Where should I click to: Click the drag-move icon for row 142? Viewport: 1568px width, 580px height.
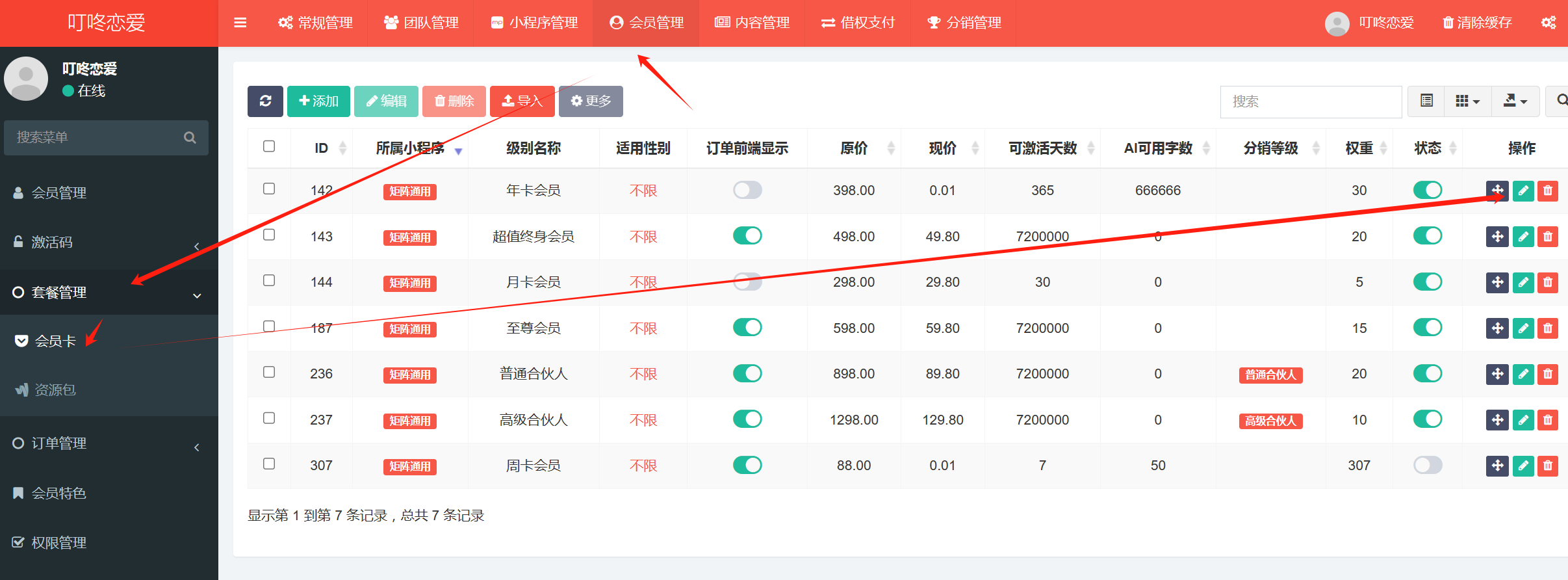pos(1497,191)
